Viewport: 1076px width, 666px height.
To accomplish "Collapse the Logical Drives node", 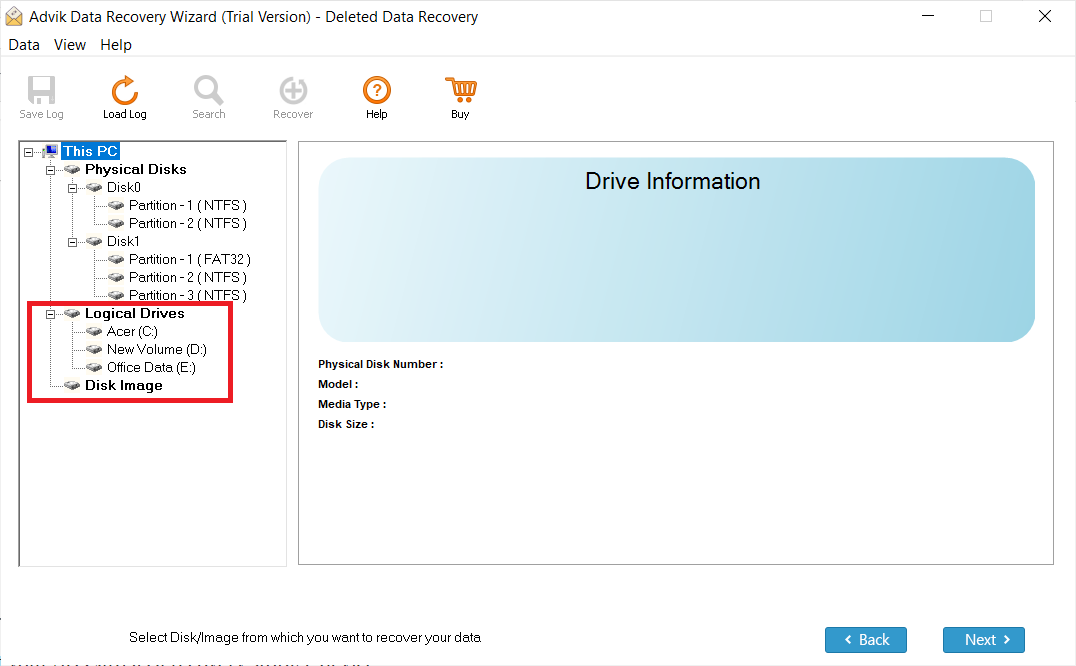I will (x=50, y=314).
